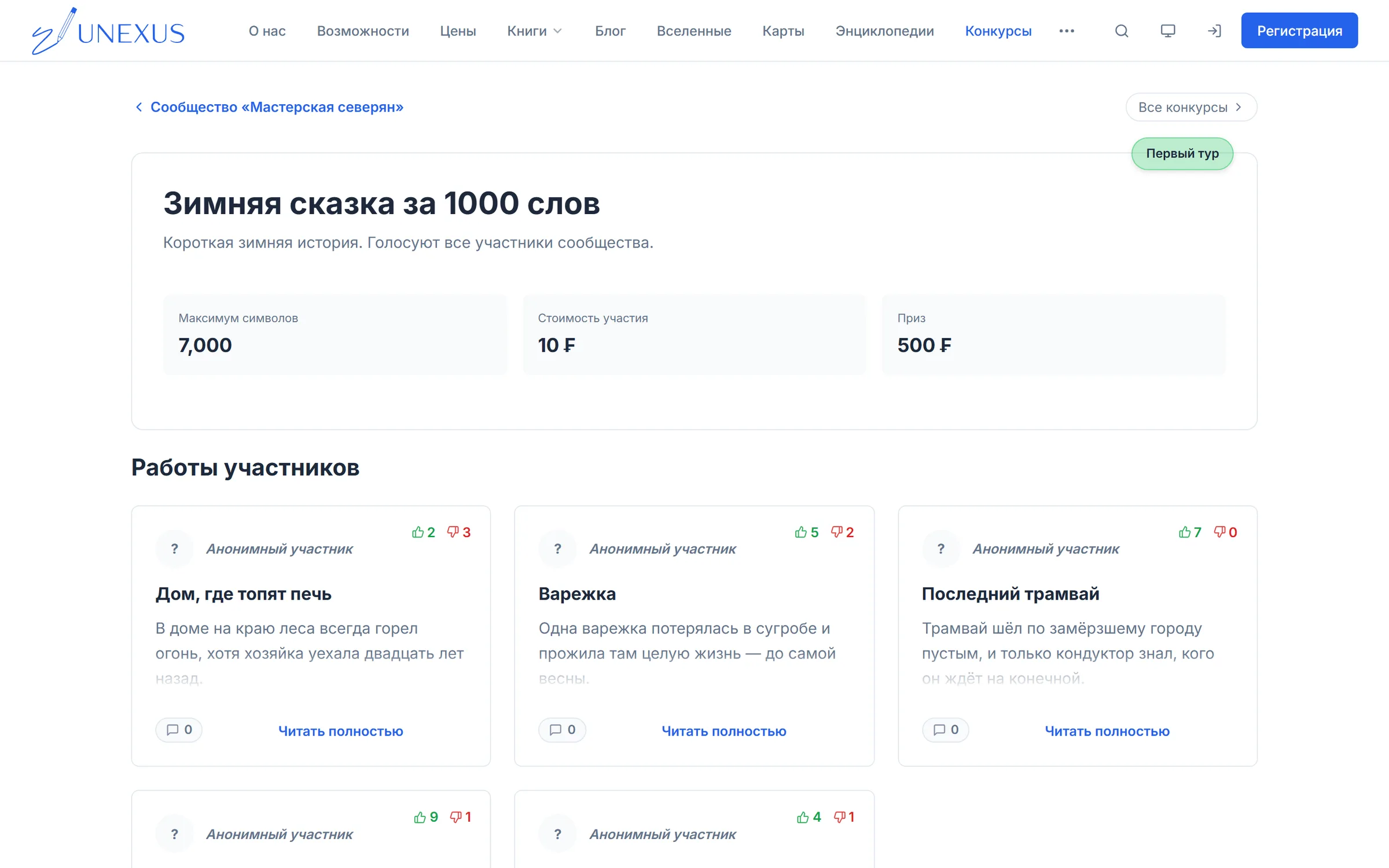
Task: Open the Блог menu item
Action: tap(610, 31)
